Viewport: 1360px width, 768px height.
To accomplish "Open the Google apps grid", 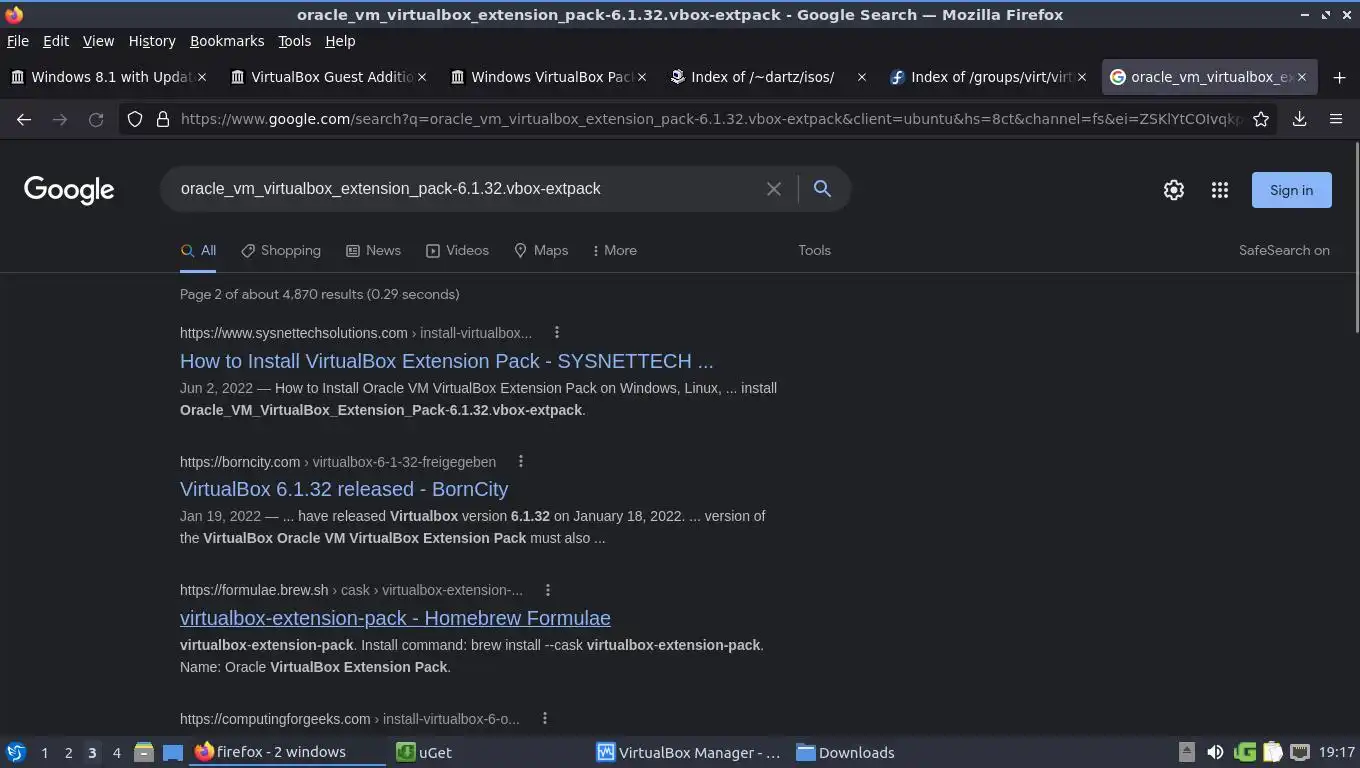I will [1219, 190].
